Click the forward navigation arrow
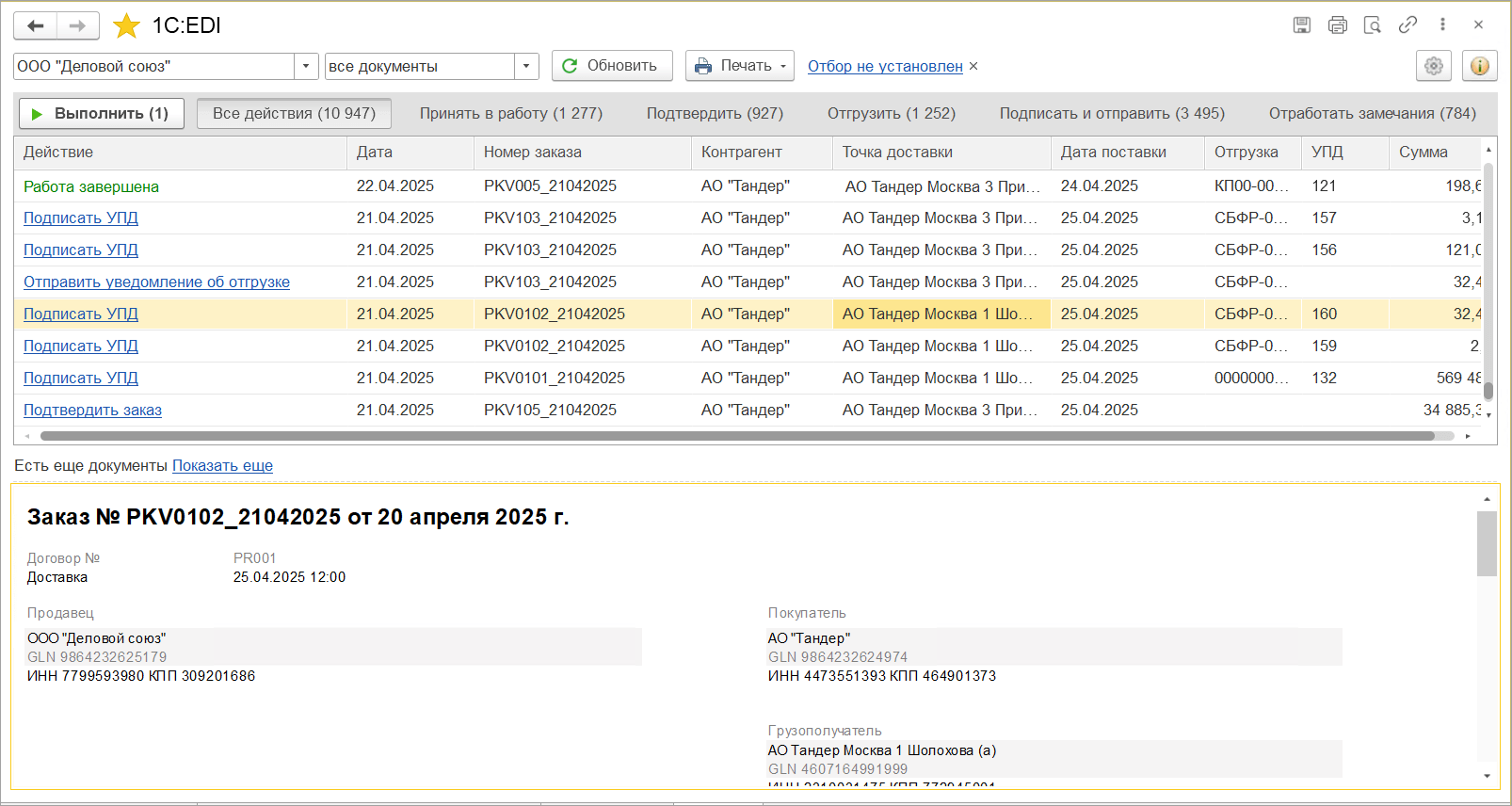 78,25
